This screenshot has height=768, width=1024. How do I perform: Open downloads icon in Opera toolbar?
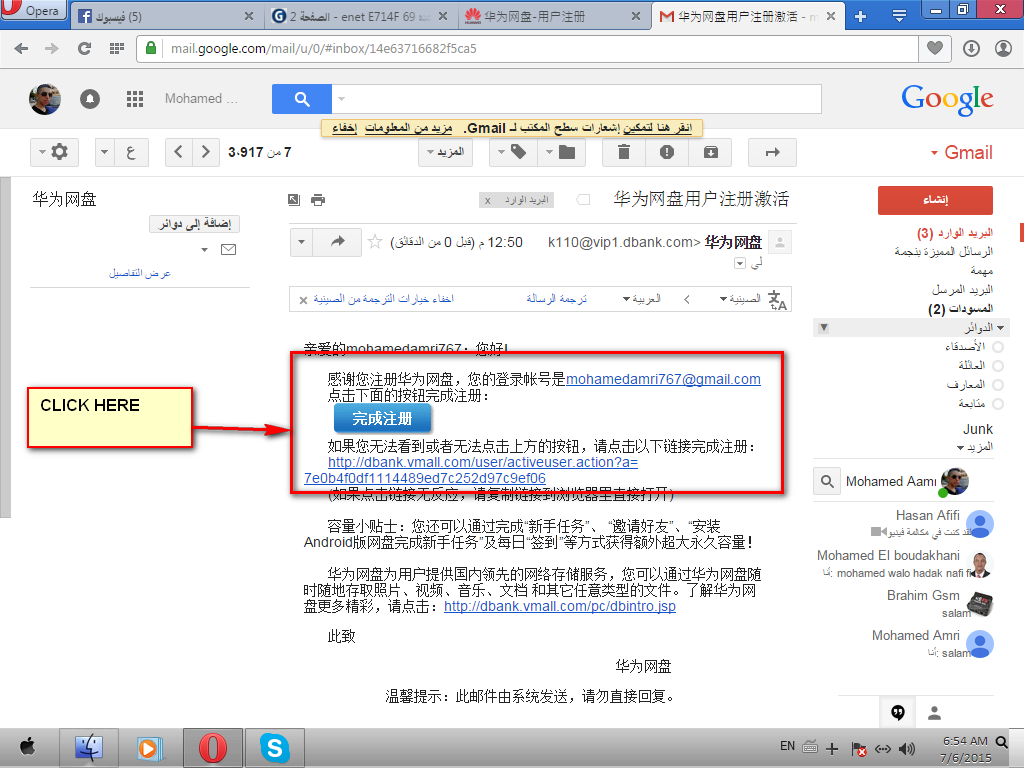[x=971, y=48]
